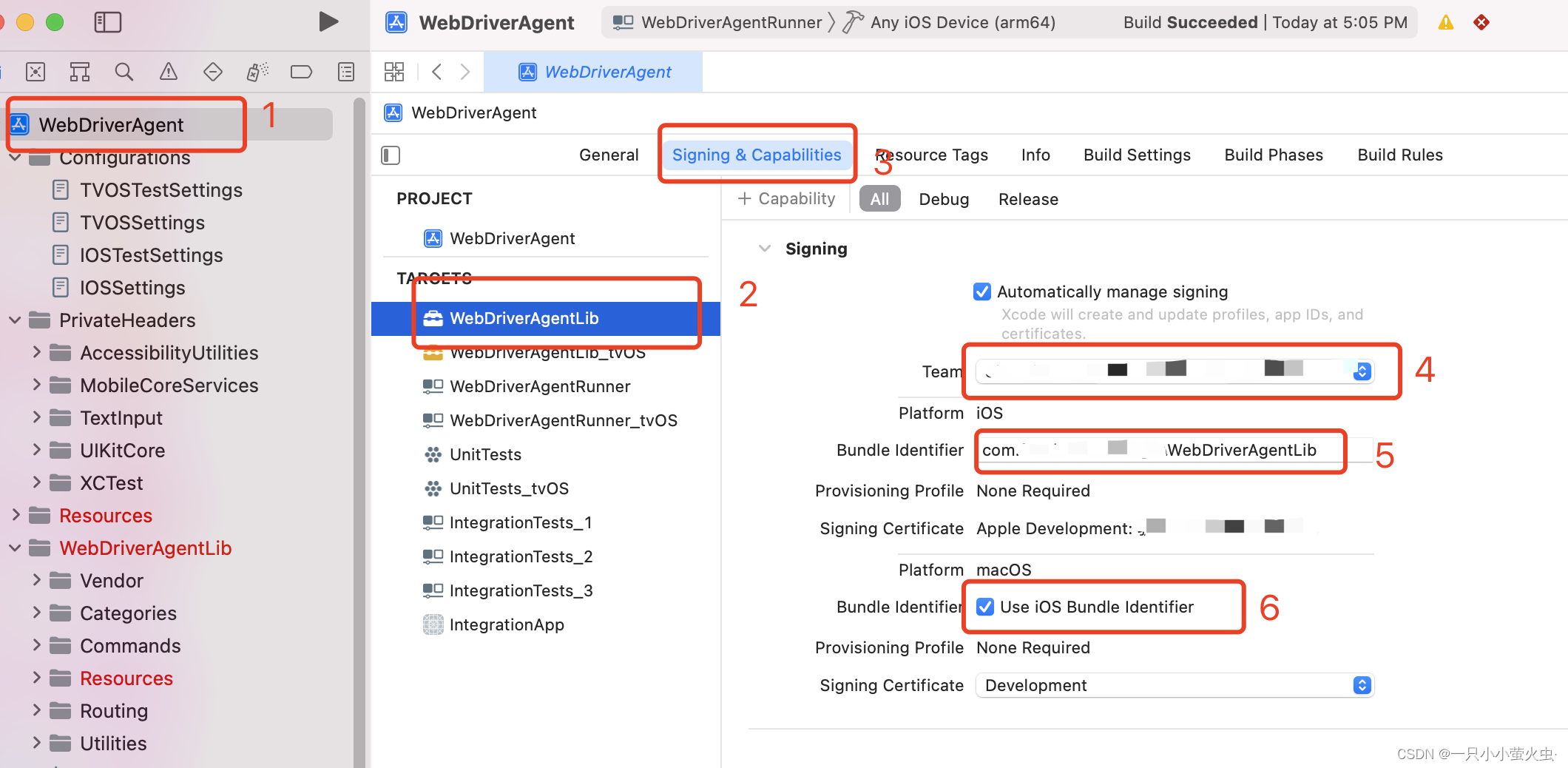Collapse the Signing section

click(765, 249)
